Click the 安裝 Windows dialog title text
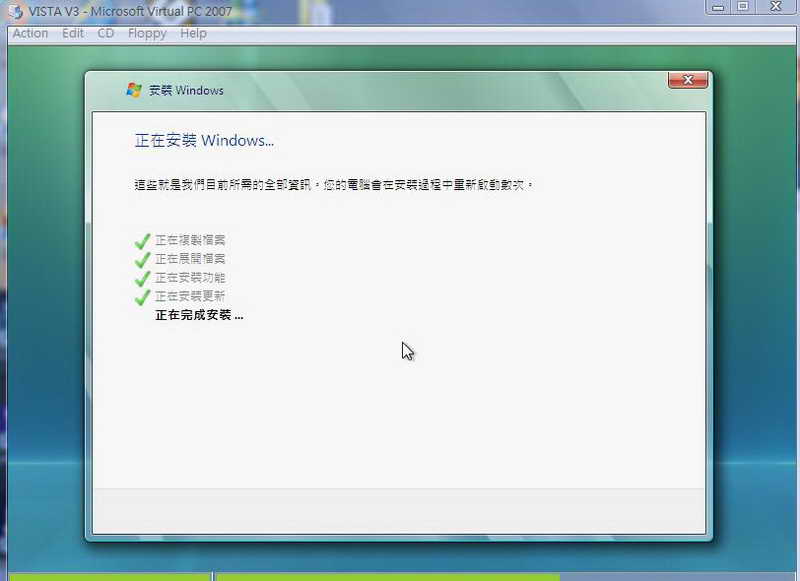This screenshot has width=800, height=581. coord(186,90)
